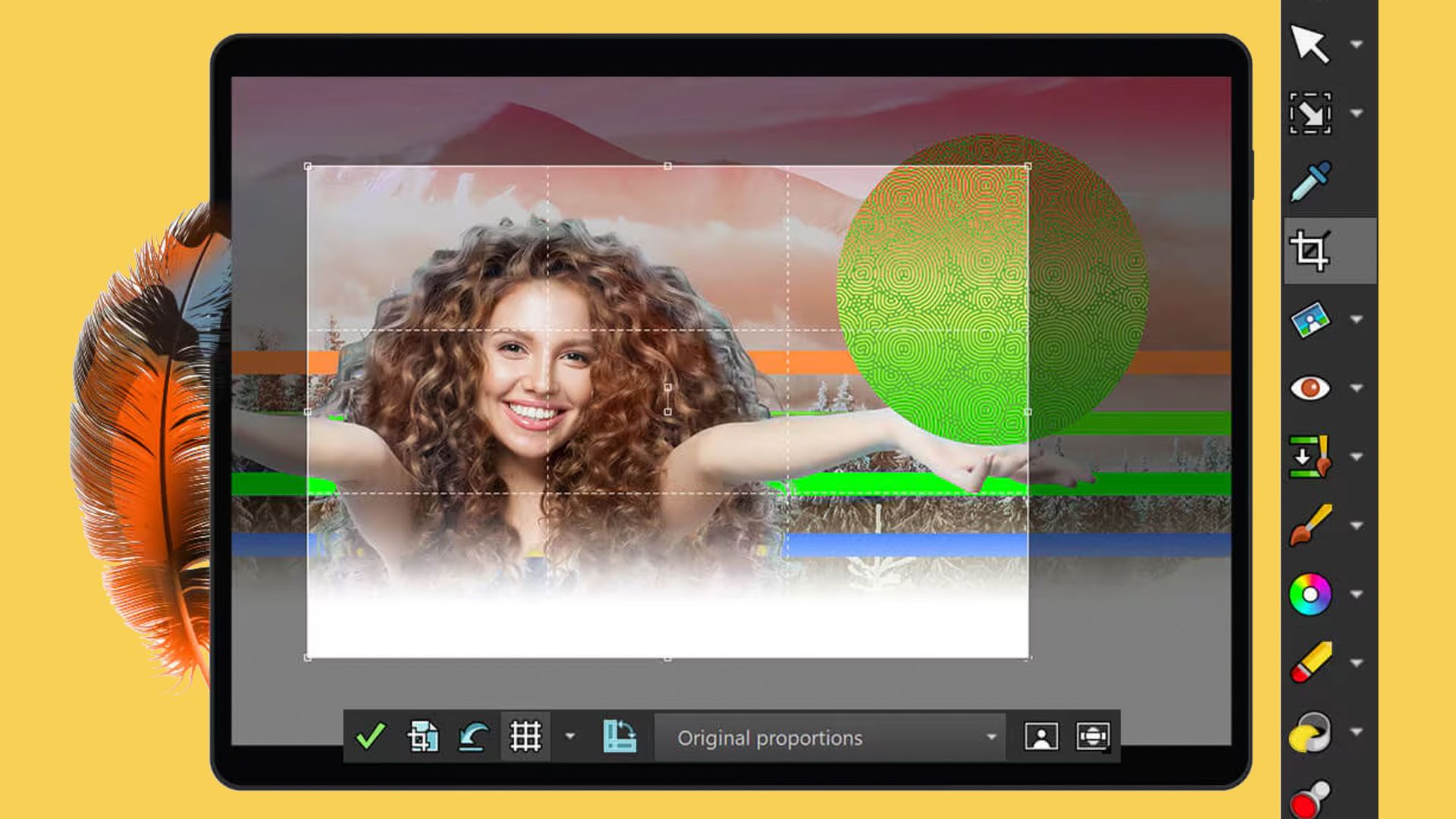The image size is (1456, 819).
Task: Toggle the rotate crop rectangle option
Action: [x=619, y=736]
